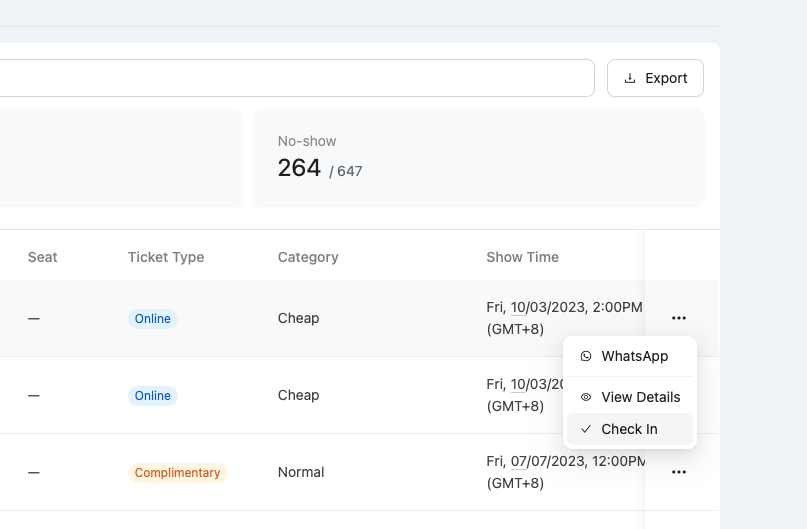Click the seat dash in the first row
This screenshot has width=807, height=529.
34,318
